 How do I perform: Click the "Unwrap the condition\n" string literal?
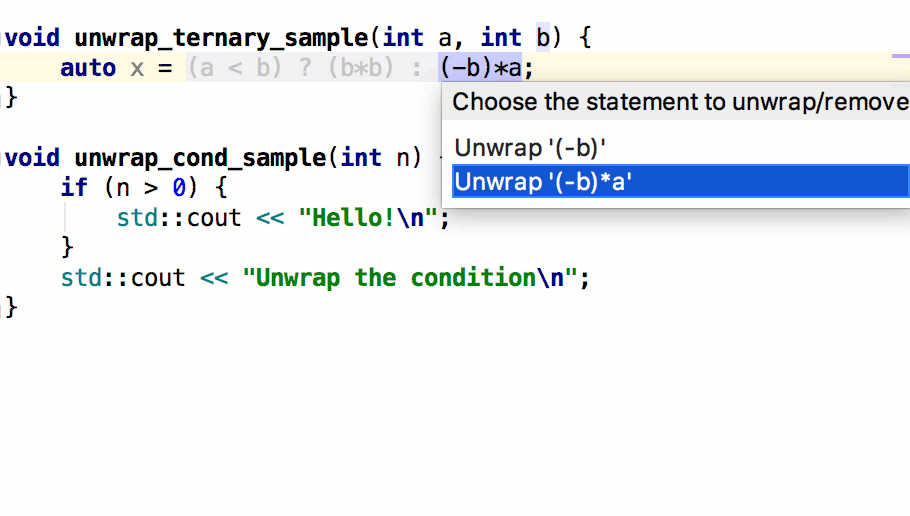tap(411, 278)
